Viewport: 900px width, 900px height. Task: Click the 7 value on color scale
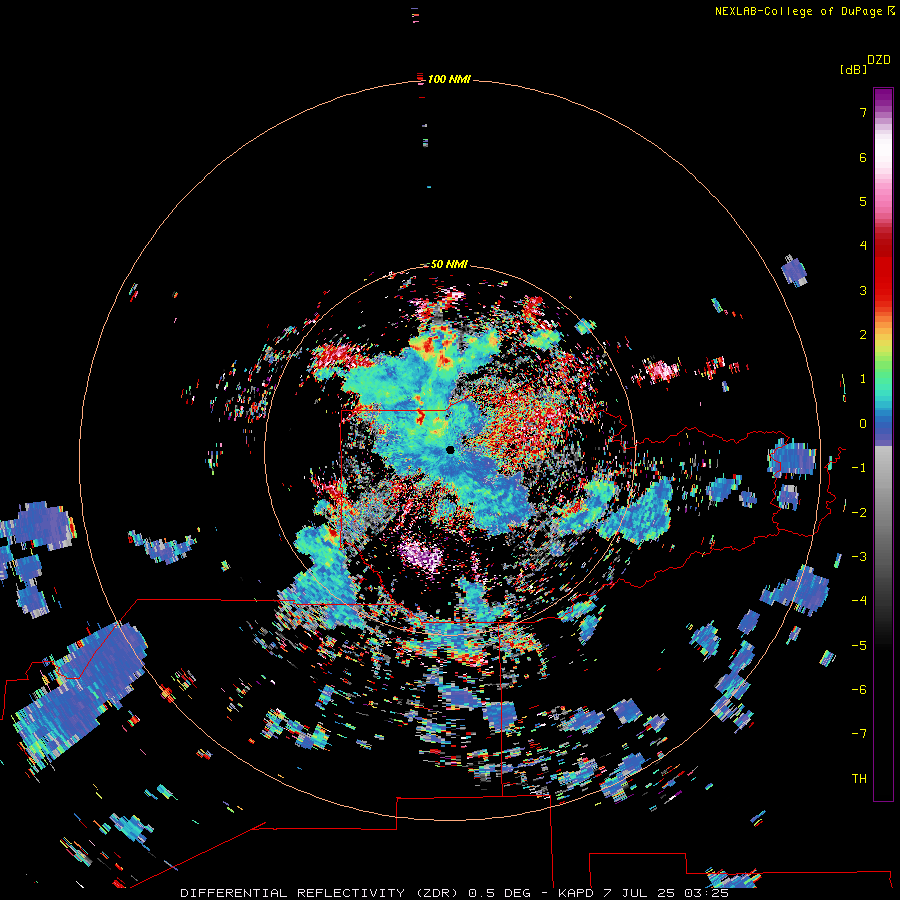click(x=863, y=112)
